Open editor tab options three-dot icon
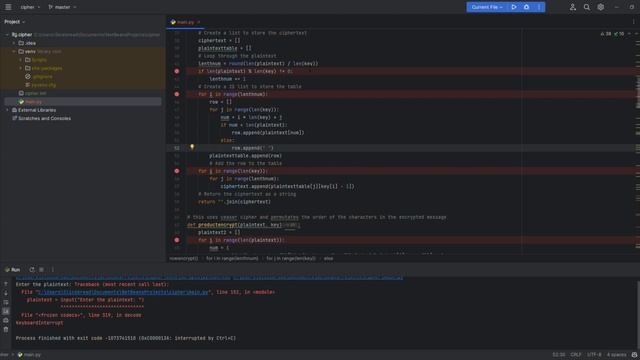The height and width of the screenshot is (360, 640). (x=633, y=22)
